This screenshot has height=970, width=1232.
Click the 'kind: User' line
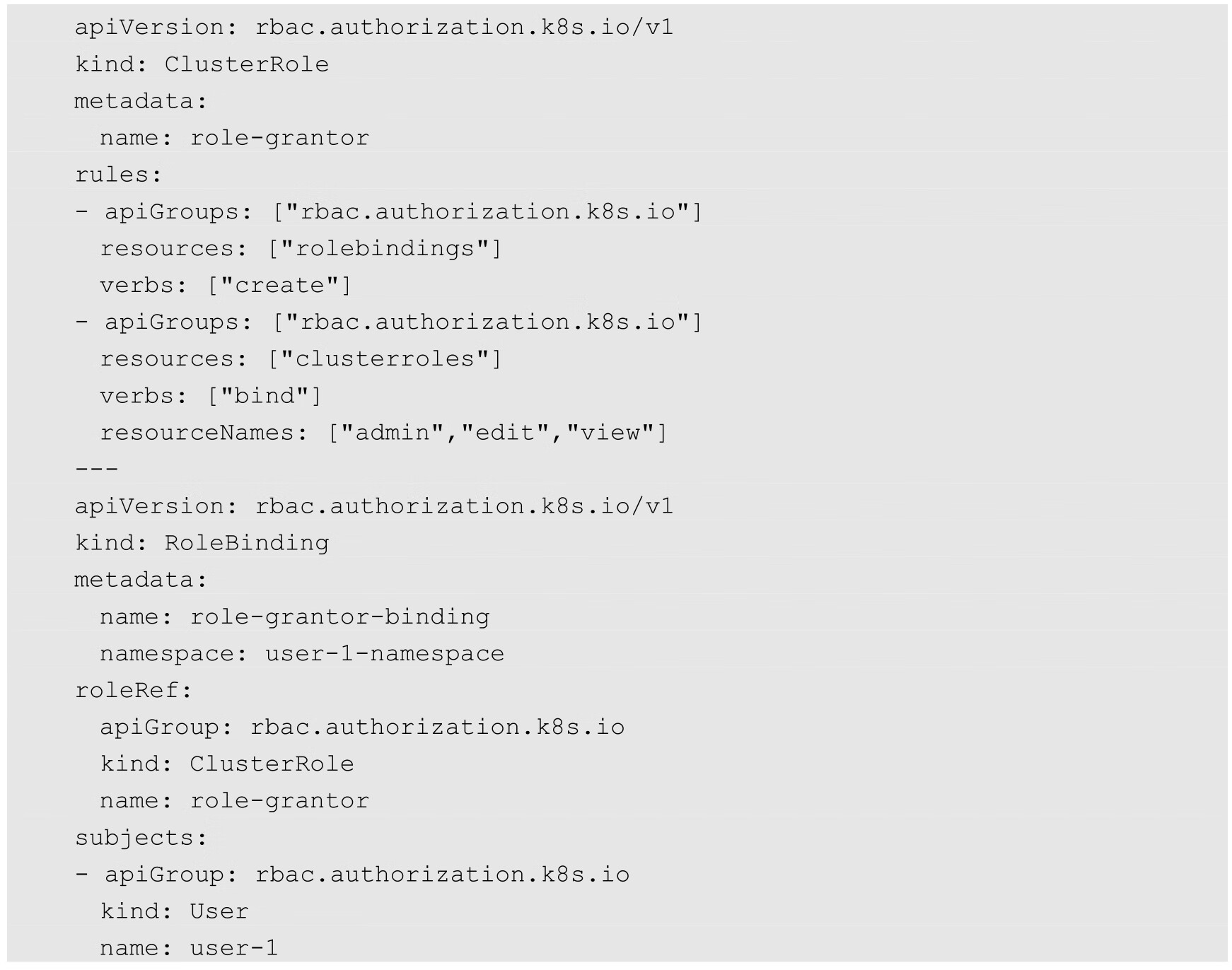(174, 911)
